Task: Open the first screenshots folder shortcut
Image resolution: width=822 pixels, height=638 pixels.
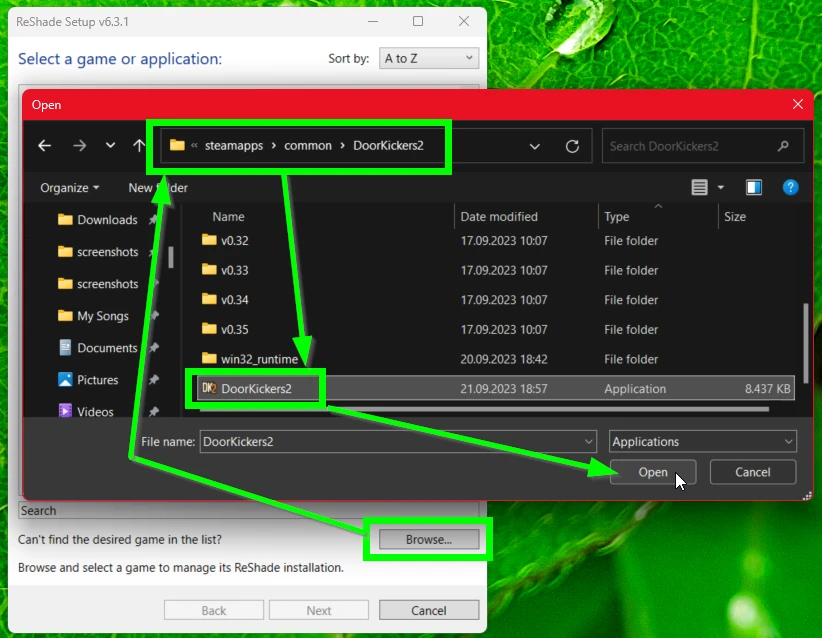Action: (107, 252)
